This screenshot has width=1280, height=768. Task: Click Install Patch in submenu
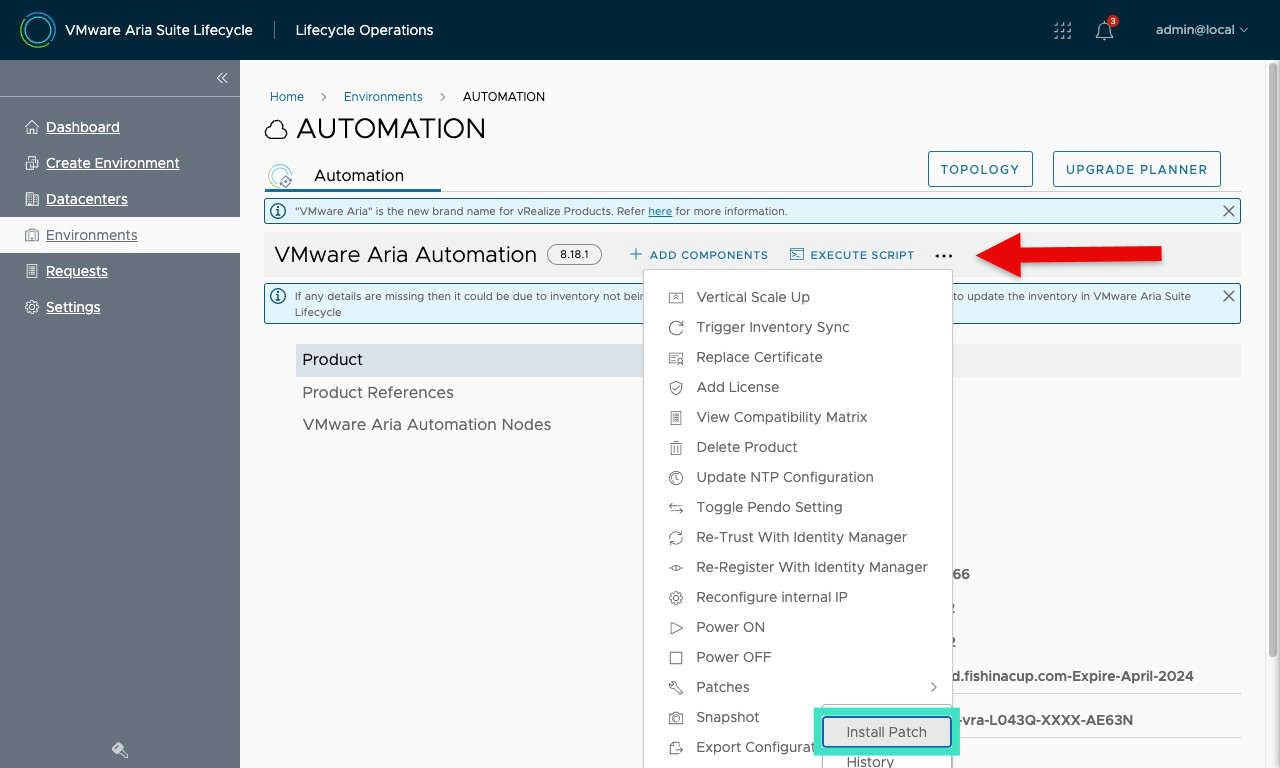pyautogui.click(x=886, y=732)
